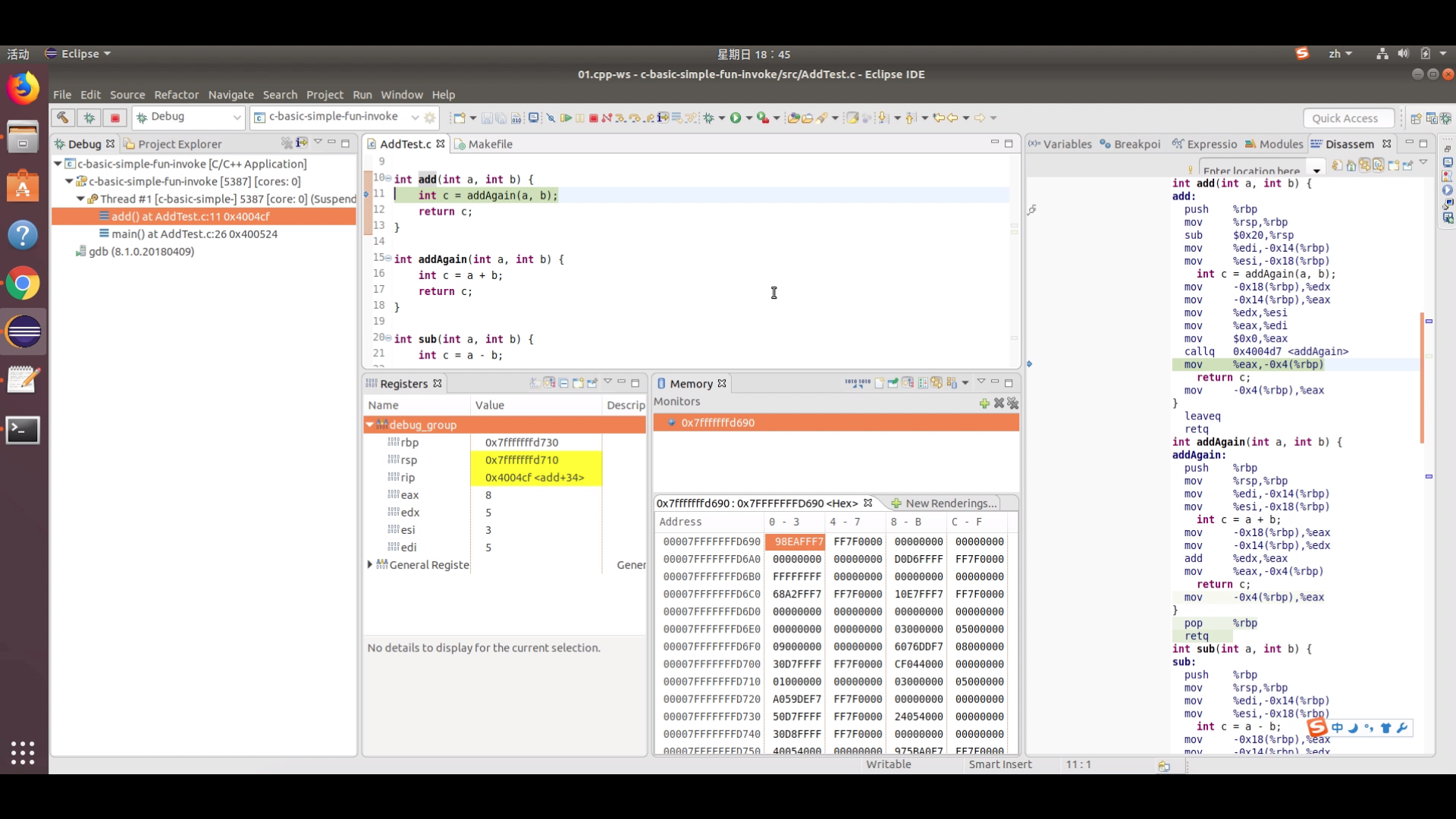Collapse c-basic-simple-fun-invoke [C/C++ Application] node
1456x819 pixels.
coord(58,164)
